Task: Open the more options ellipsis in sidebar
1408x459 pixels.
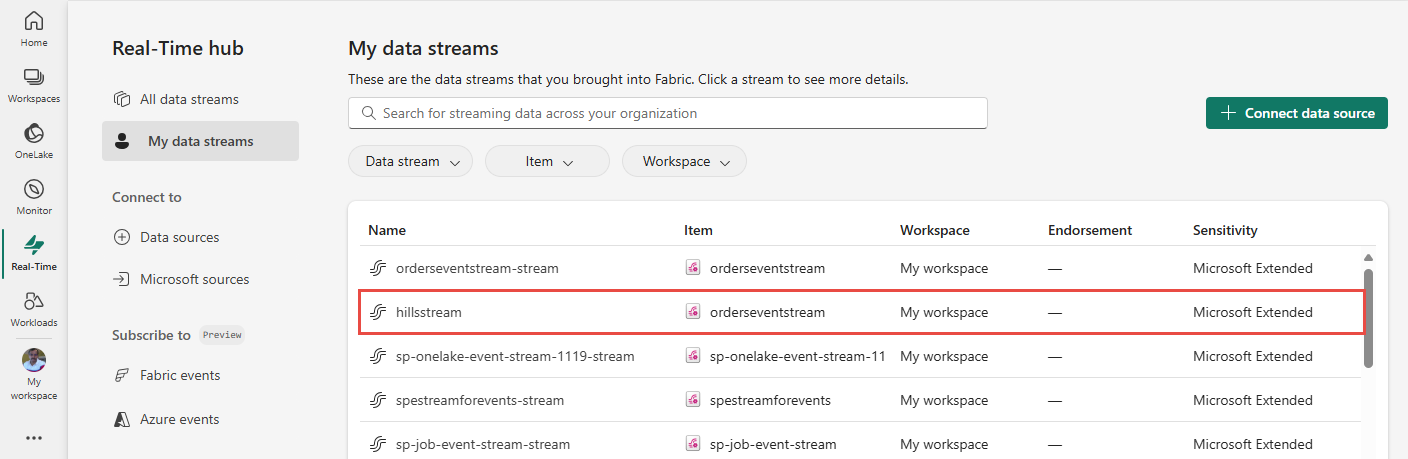Action: [34, 437]
